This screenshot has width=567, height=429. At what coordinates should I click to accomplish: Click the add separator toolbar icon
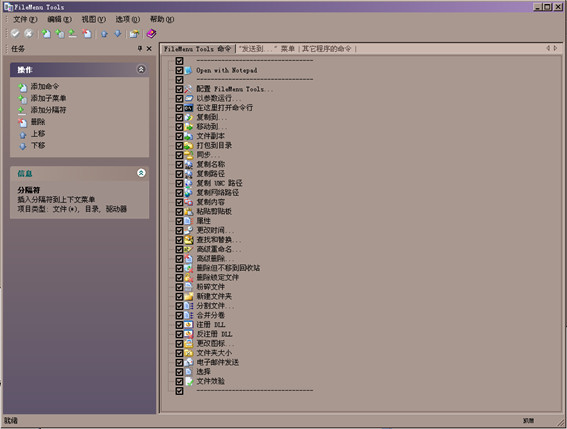73,34
